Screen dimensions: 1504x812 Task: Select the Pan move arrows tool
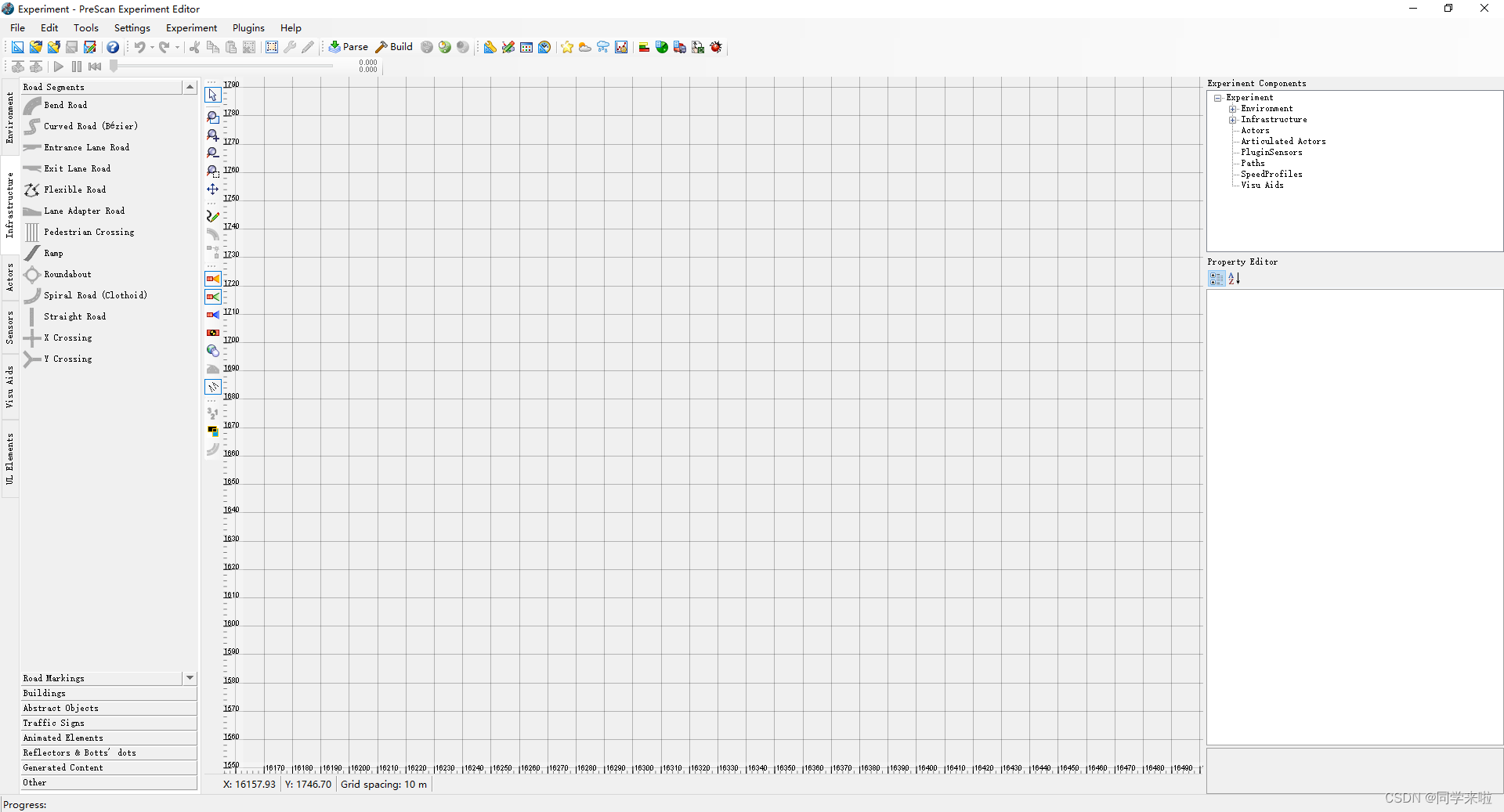click(213, 189)
